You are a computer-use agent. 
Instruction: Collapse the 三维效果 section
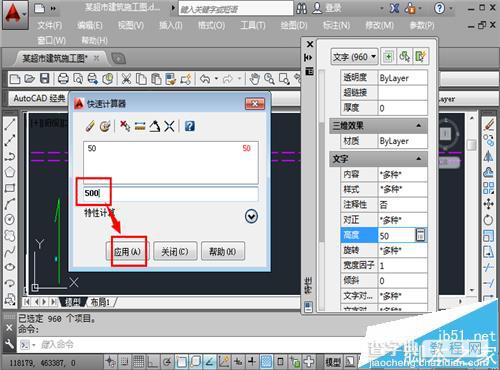tap(418, 126)
